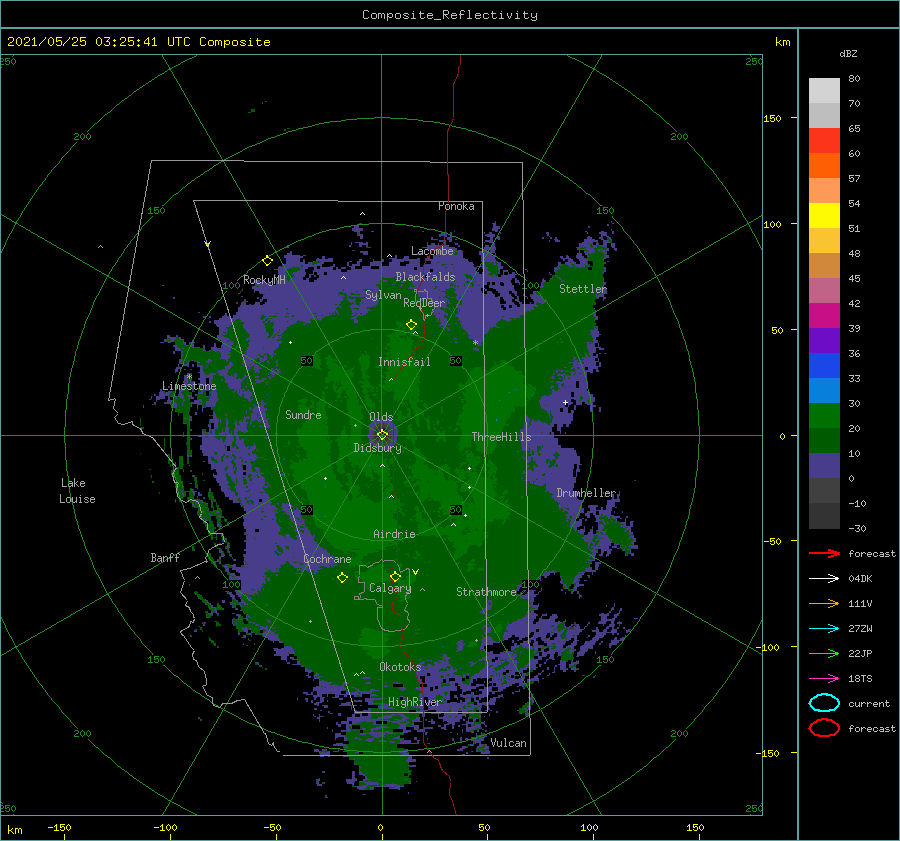Viewport: 900px width, 841px height.
Task: Click the Cochrane city label
Action: pos(327,559)
